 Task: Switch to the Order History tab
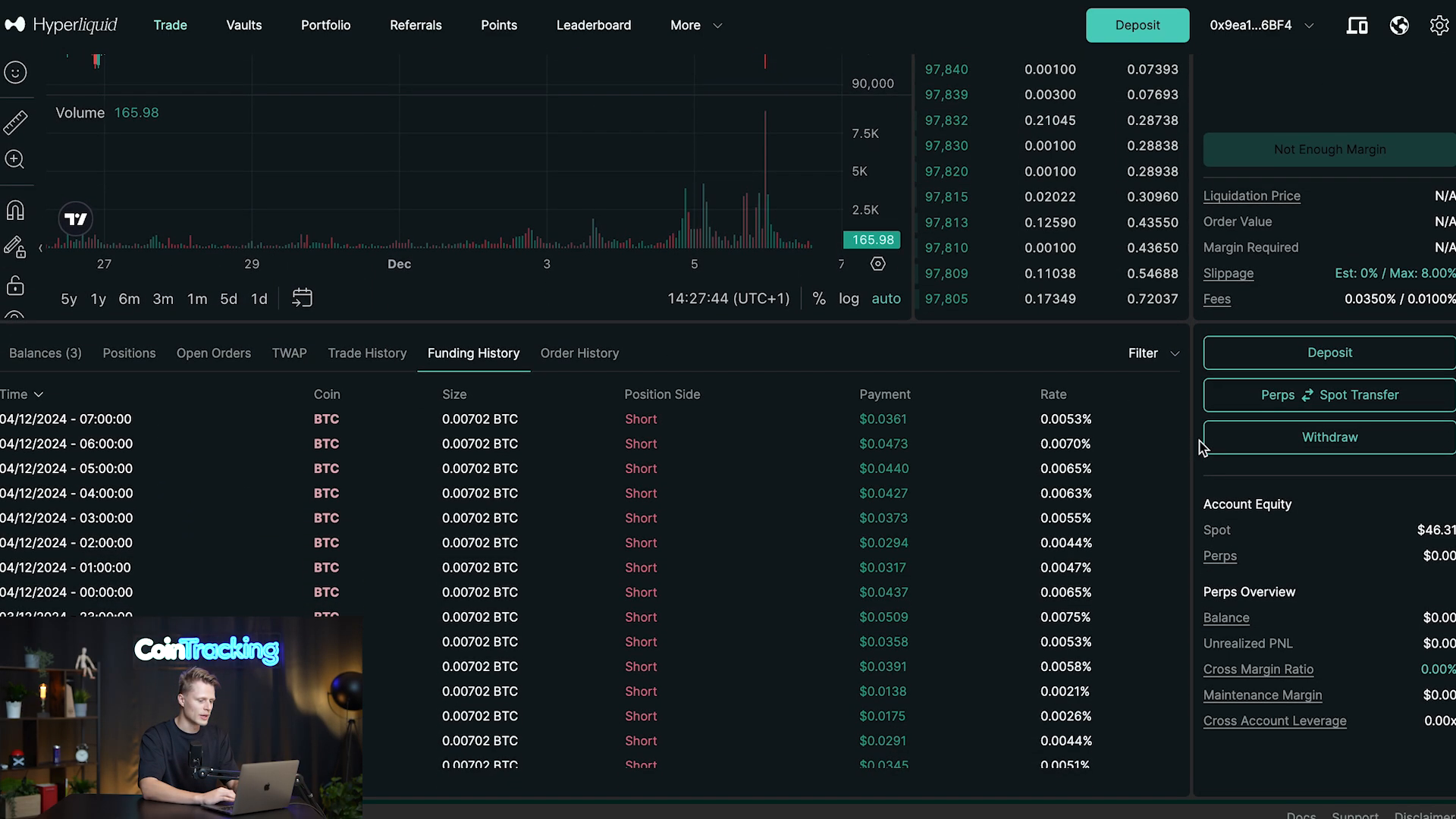[579, 353]
